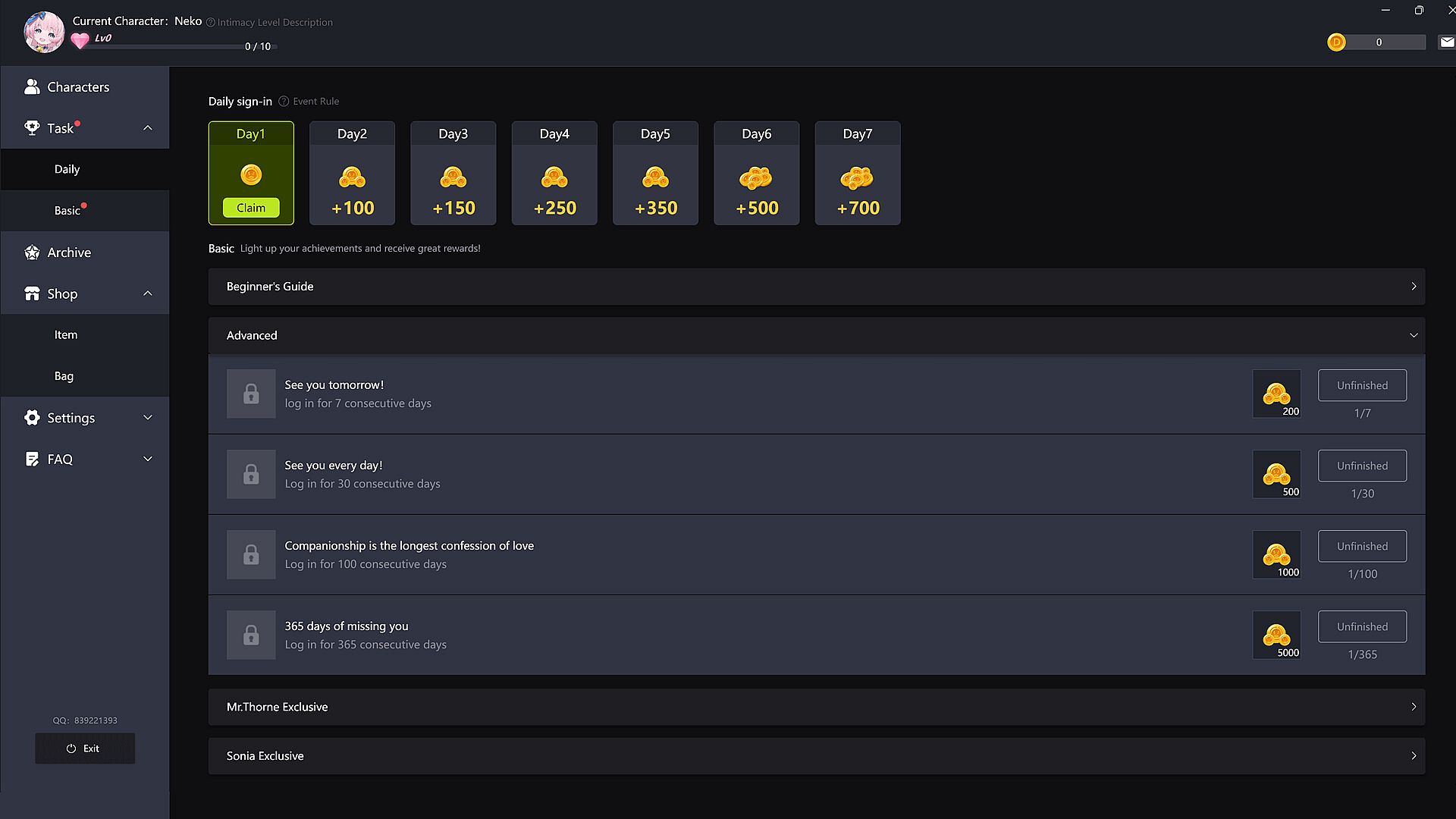Claim the Day1 sign-in reward

click(251, 208)
